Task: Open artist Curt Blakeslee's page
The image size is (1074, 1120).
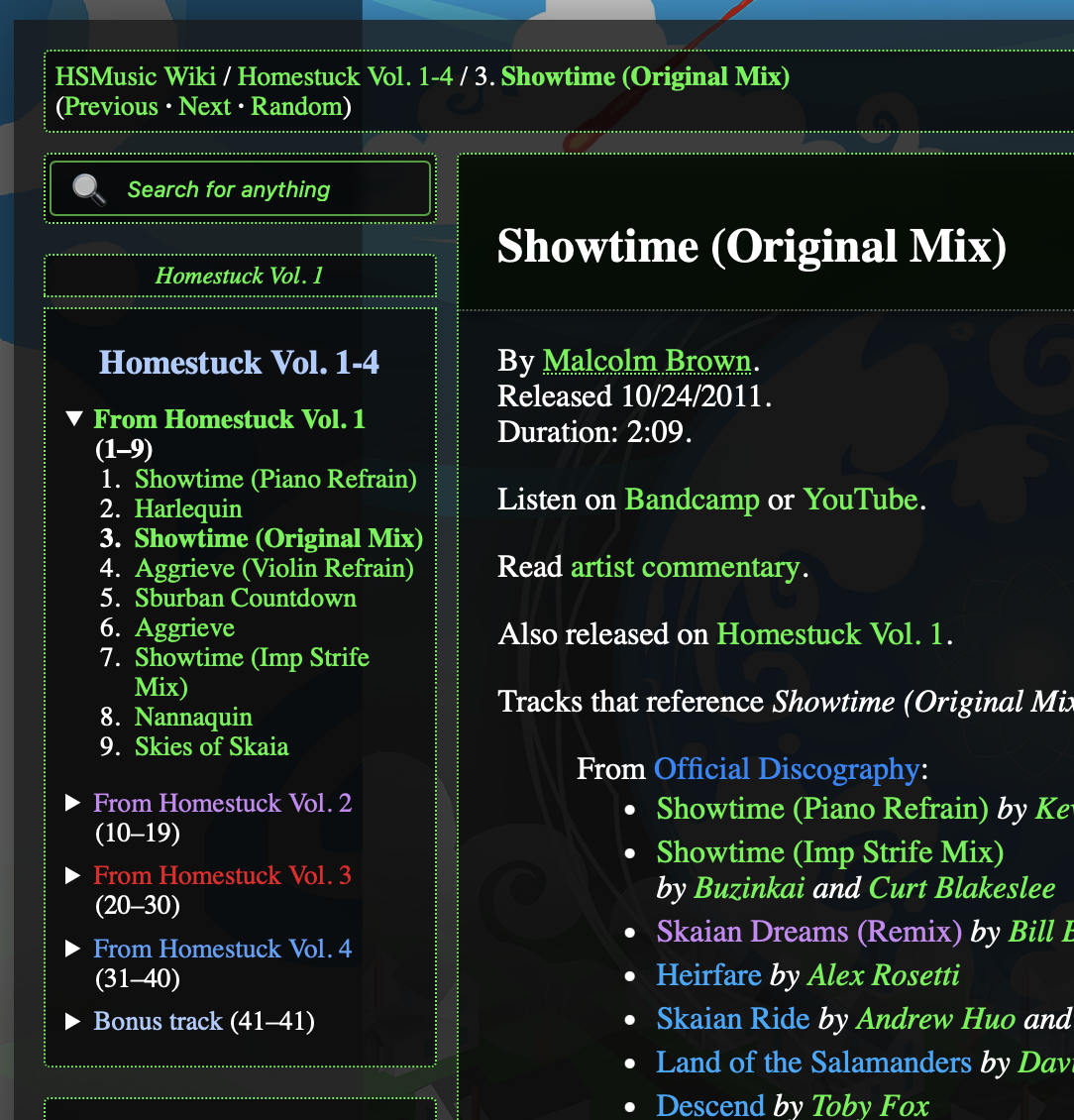Action: point(962,888)
